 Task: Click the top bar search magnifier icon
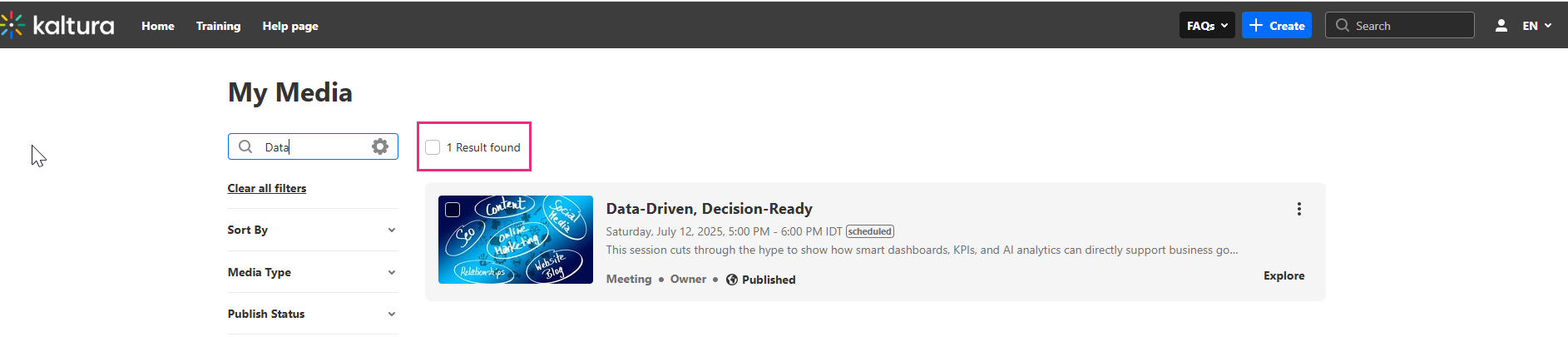(1342, 26)
